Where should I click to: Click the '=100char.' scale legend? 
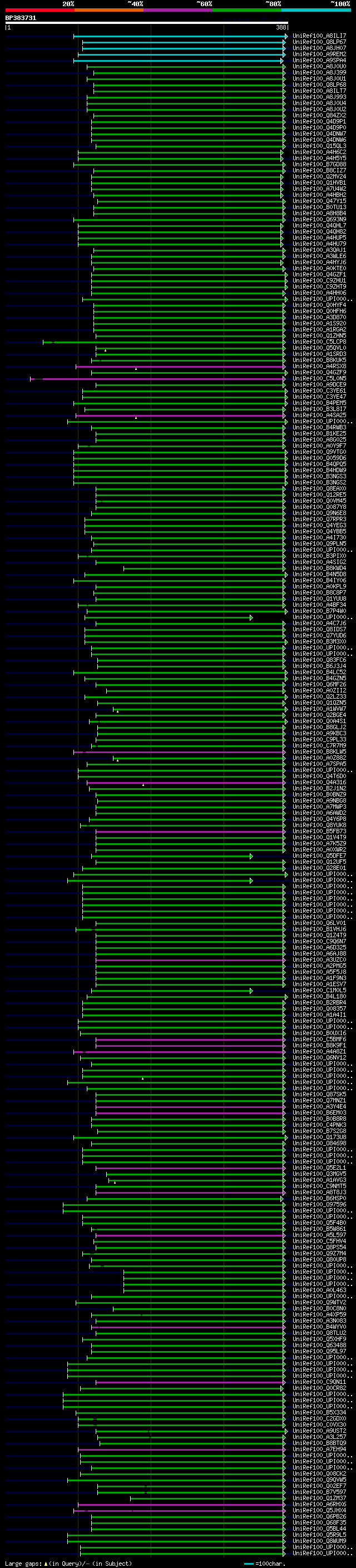[270, 1564]
